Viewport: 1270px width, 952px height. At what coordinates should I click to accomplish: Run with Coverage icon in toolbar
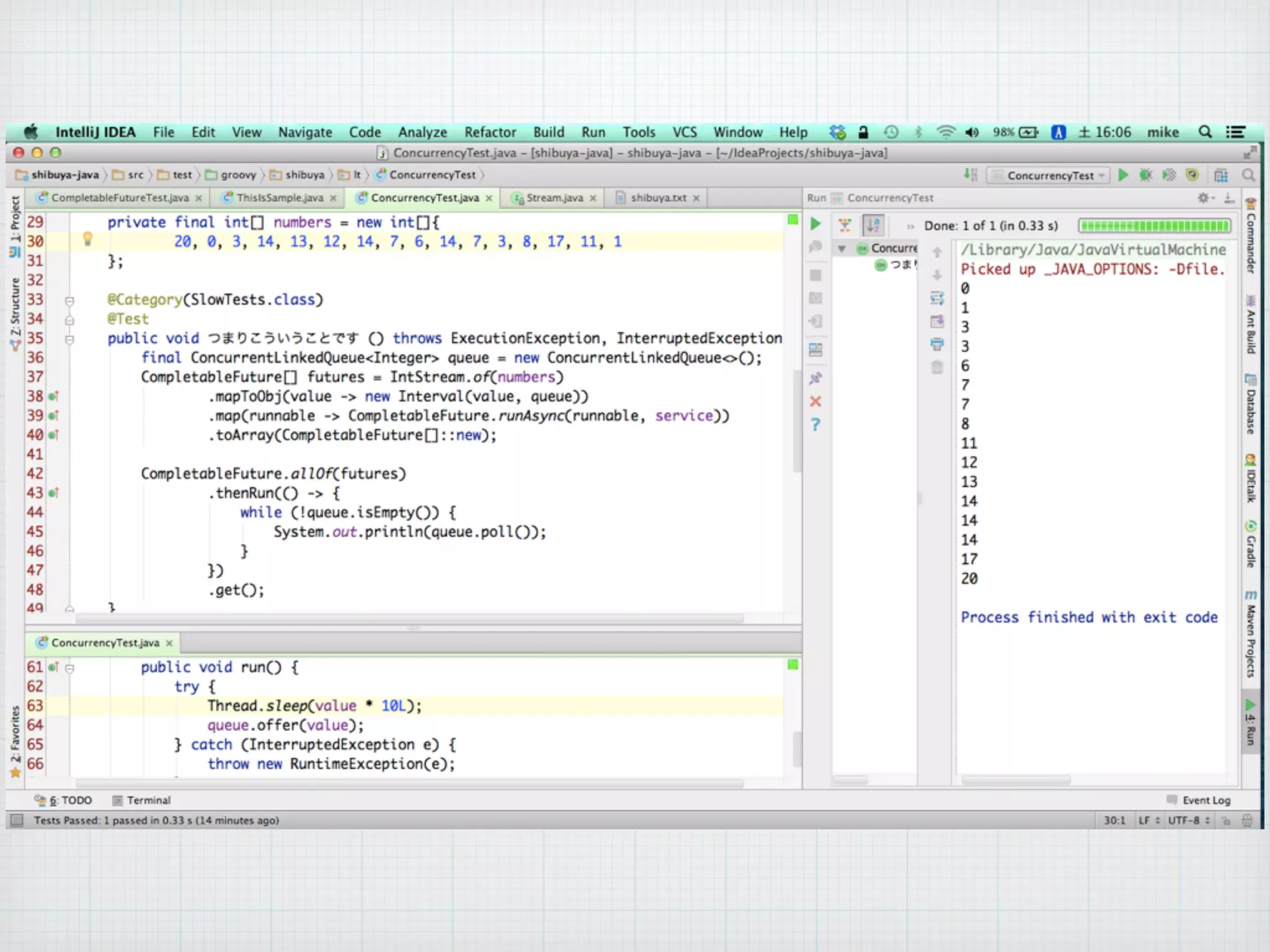tap(1169, 175)
